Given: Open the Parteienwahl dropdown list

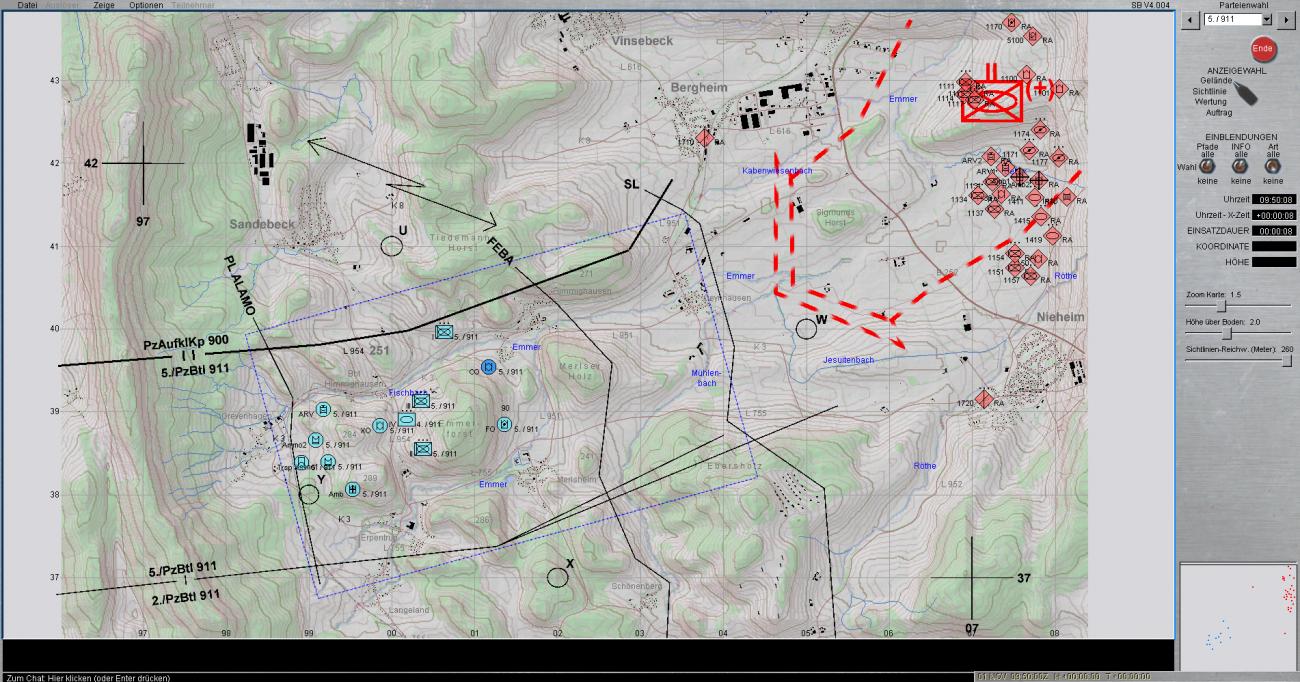Looking at the screenshot, I should (1267, 19).
